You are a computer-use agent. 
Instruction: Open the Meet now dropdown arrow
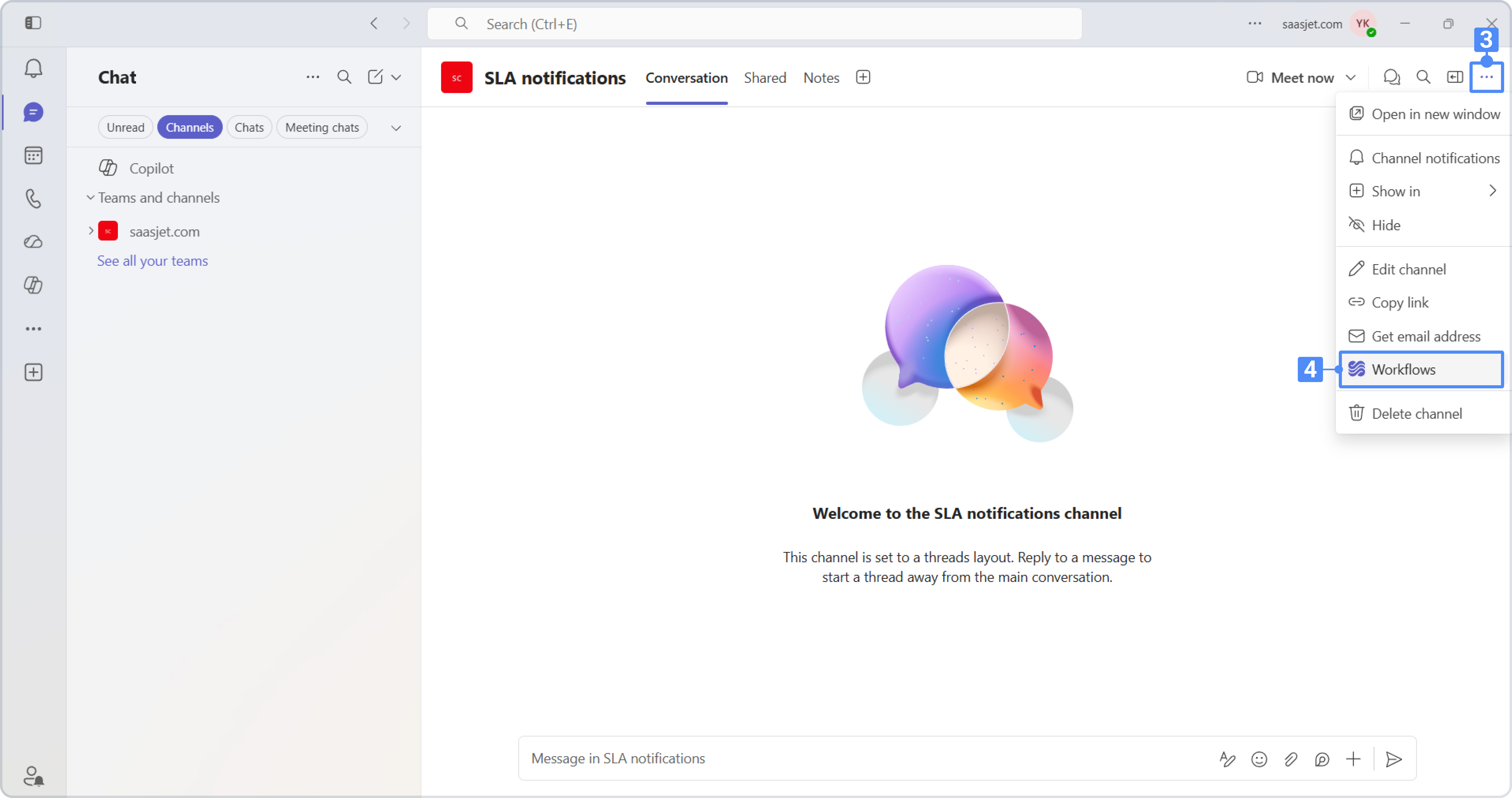[1351, 78]
